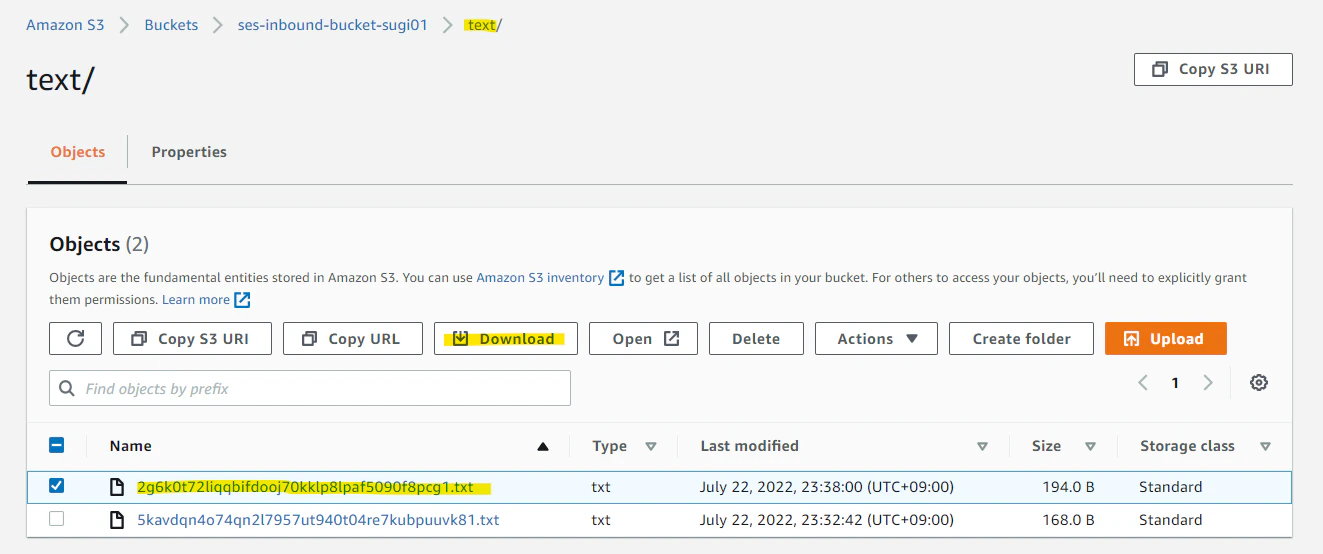Expand the Actions dropdown menu
The height and width of the screenshot is (554, 1323).
coord(876,339)
